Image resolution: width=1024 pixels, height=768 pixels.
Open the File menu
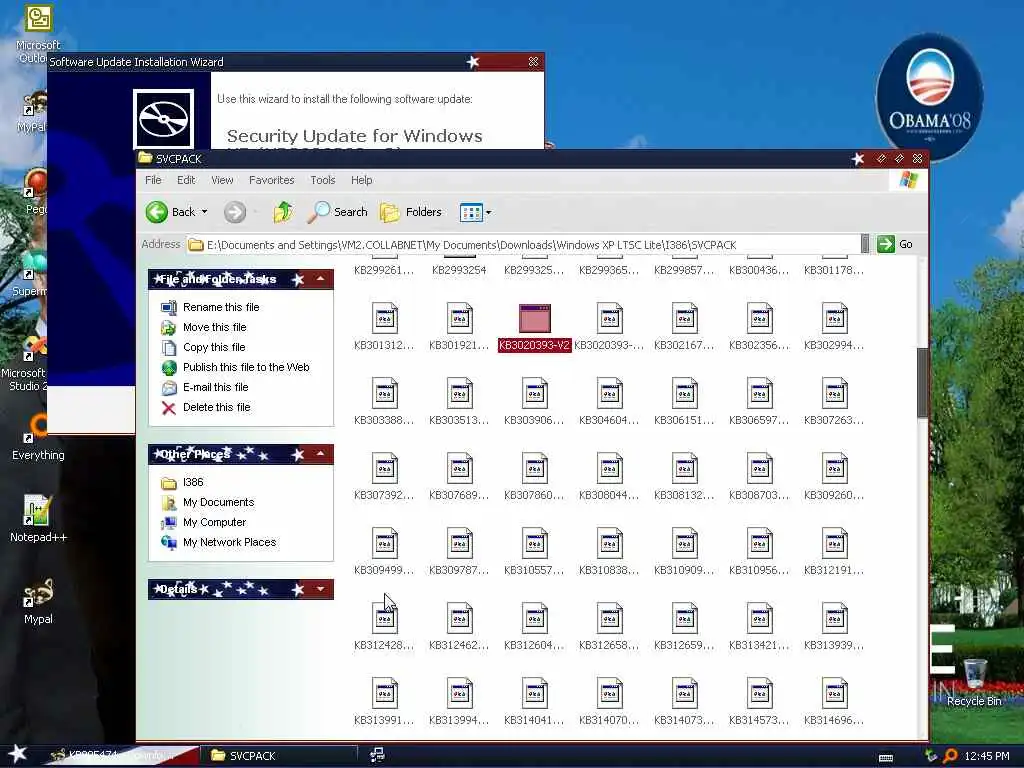tap(153, 180)
